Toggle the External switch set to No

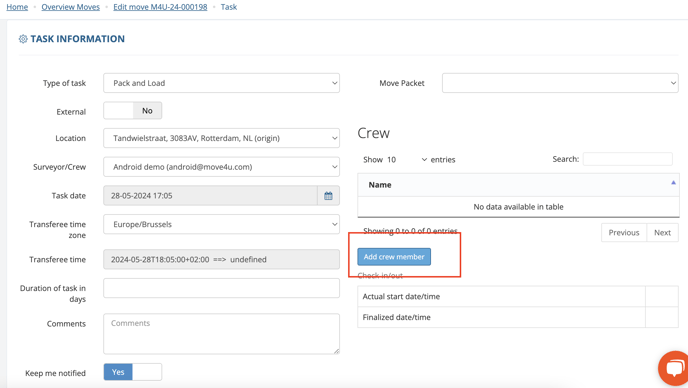[x=133, y=111]
